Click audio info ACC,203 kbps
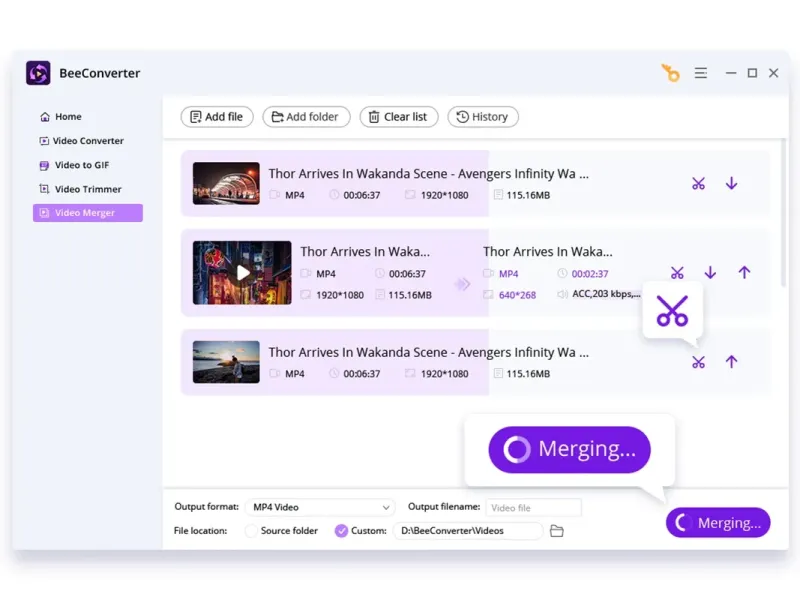The image size is (800, 600). point(606,294)
